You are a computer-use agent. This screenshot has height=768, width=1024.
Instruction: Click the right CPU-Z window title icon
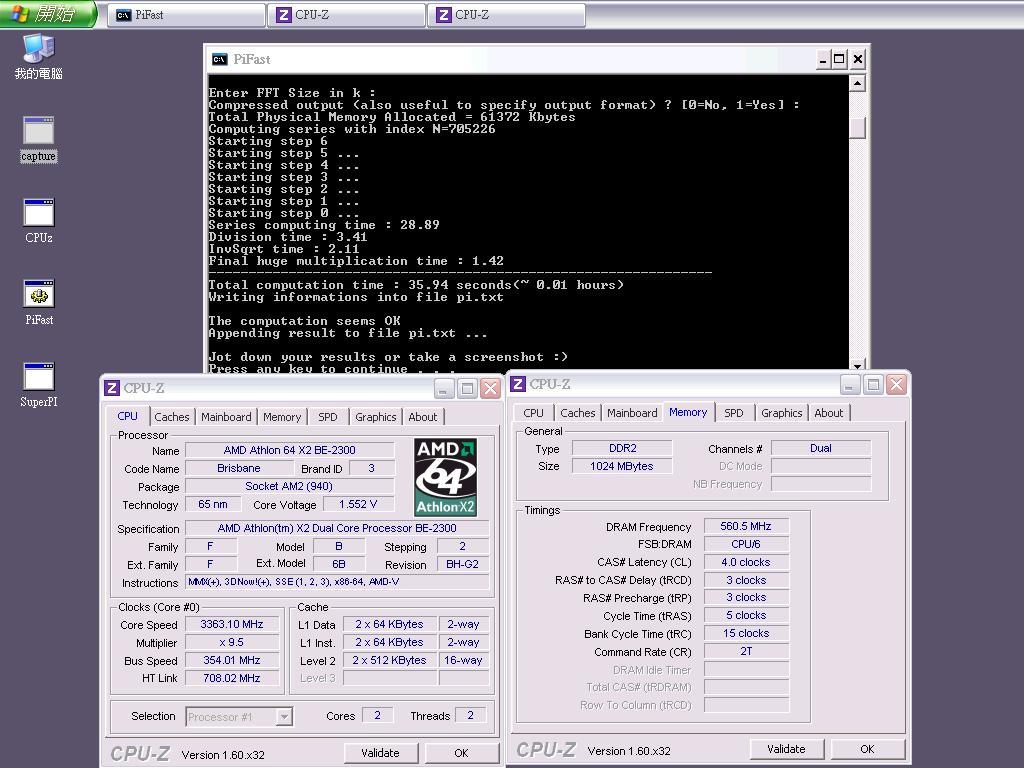click(x=518, y=384)
